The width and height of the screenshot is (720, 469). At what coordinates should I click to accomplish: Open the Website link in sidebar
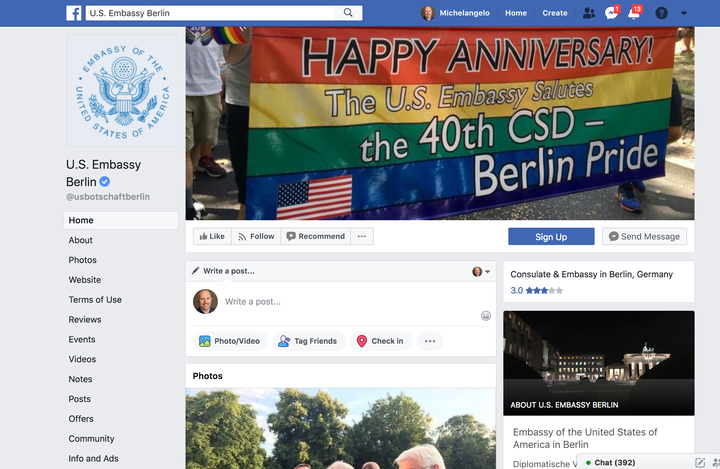84,280
